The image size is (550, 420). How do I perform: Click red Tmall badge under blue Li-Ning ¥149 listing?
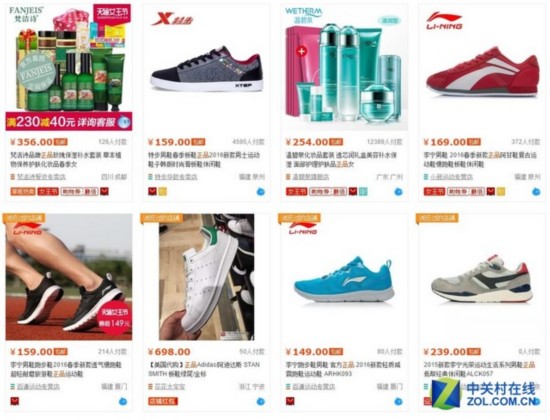click(x=290, y=401)
